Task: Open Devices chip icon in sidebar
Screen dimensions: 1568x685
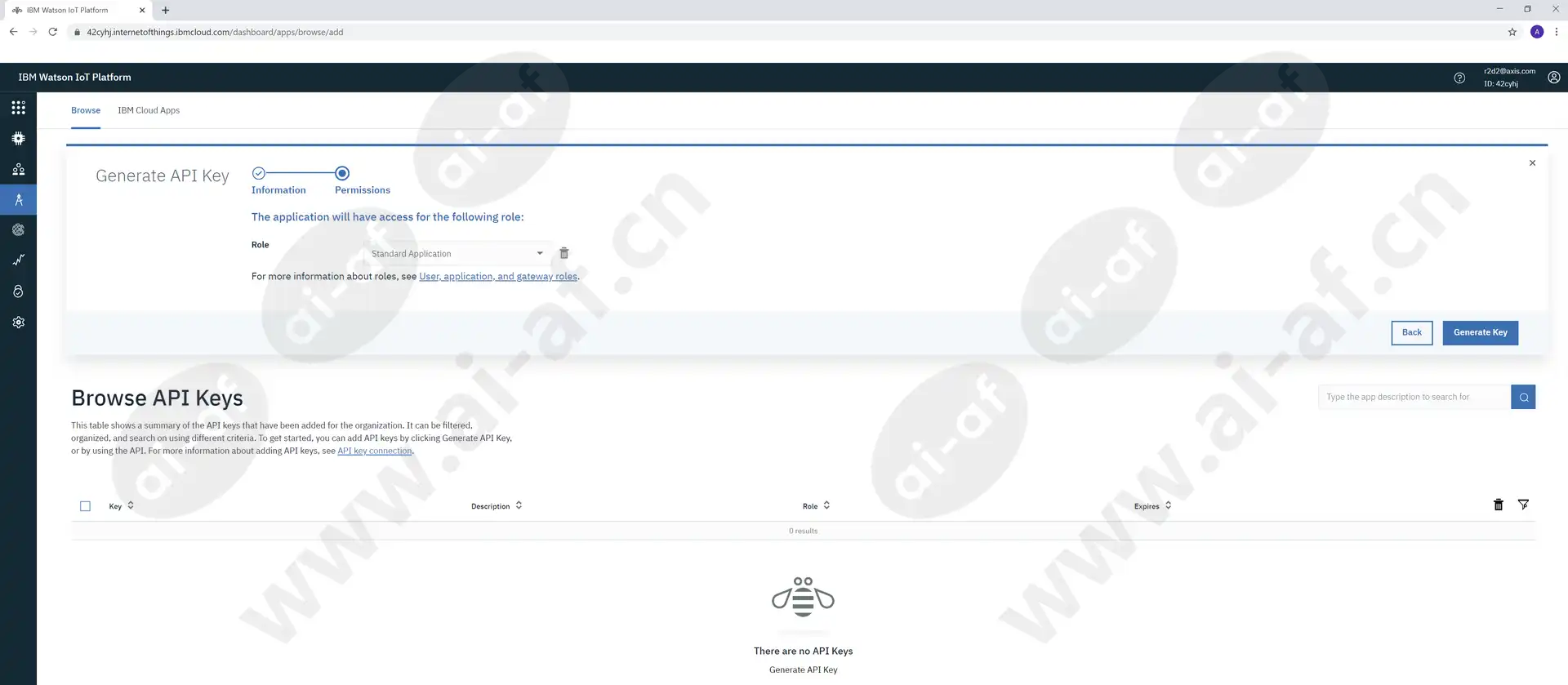Action: pos(18,139)
